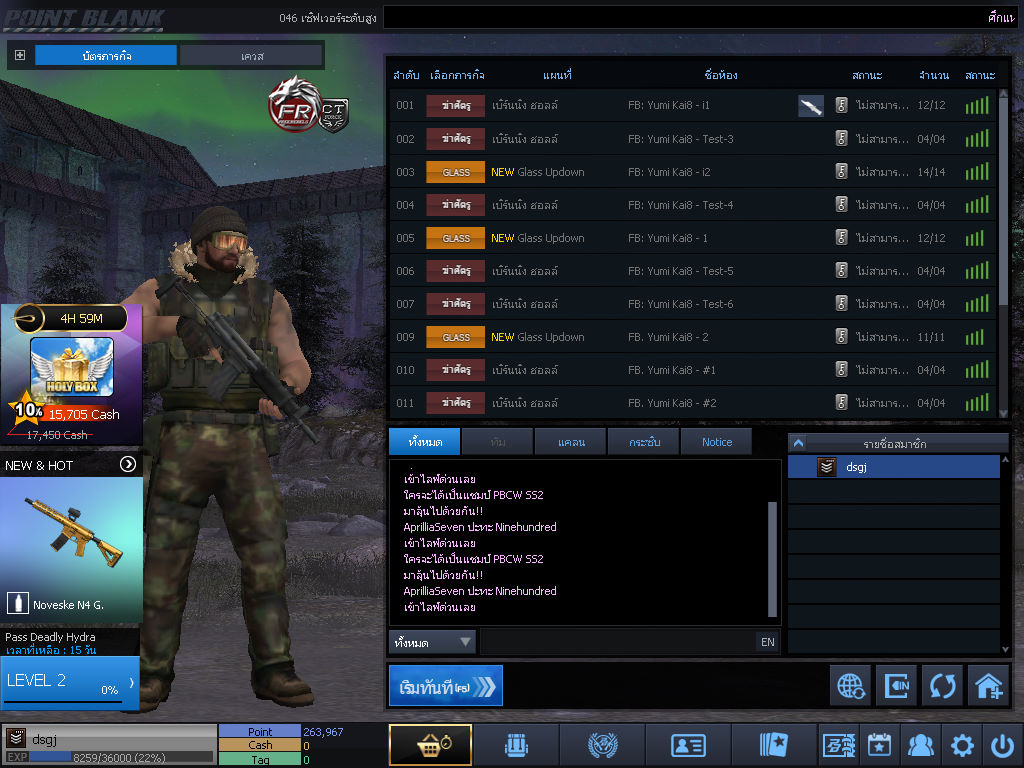The height and width of the screenshot is (768, 1024).
Task: Expand the plus box beside บัตรภารกิจ
Action: click(20, 56)
